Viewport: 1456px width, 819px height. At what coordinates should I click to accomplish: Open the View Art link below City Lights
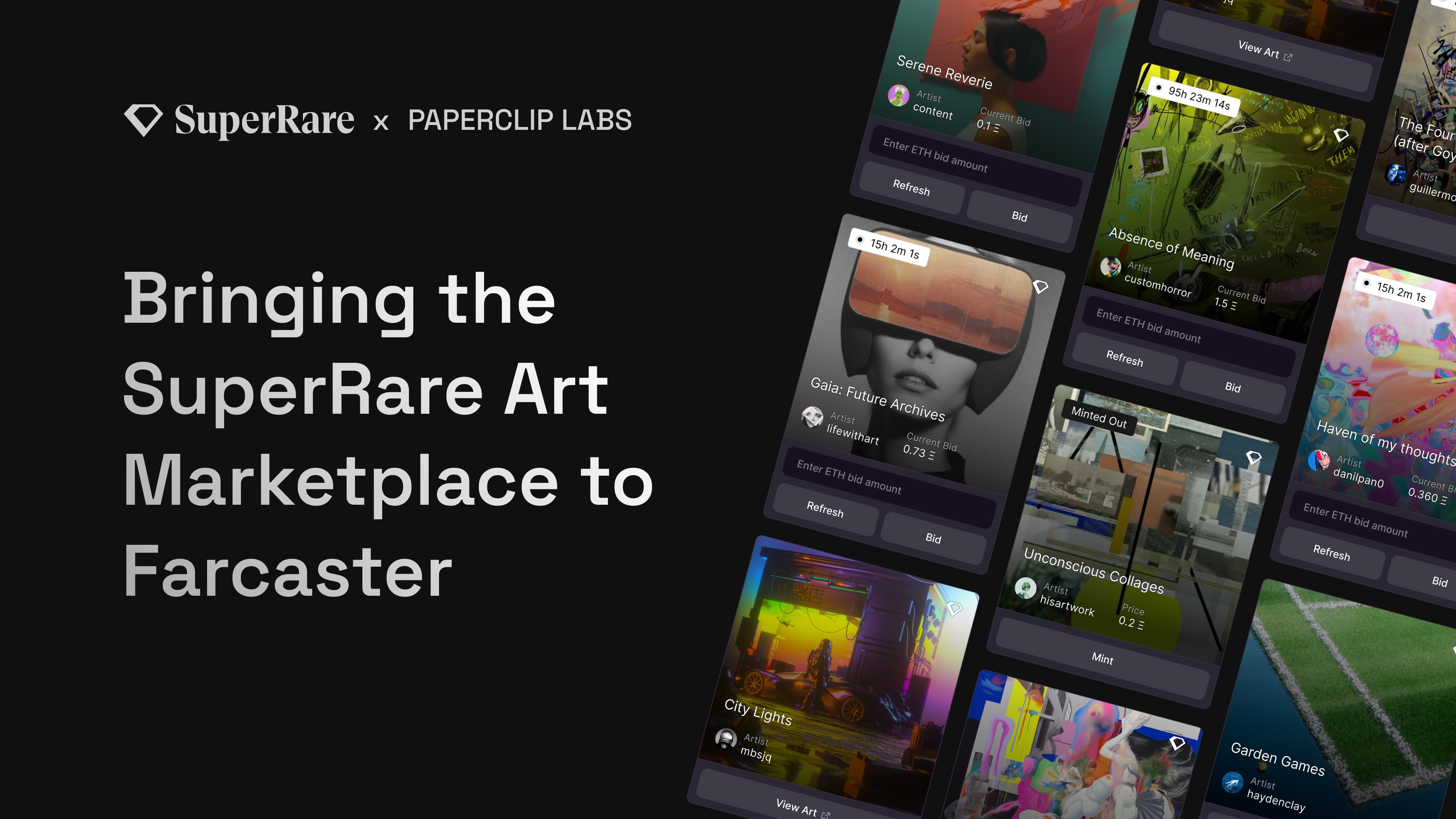pyautogui.click(x=799, y=806)
